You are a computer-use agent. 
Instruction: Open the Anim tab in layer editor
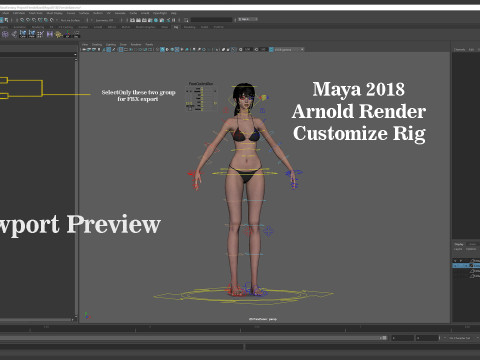[473, 244]
